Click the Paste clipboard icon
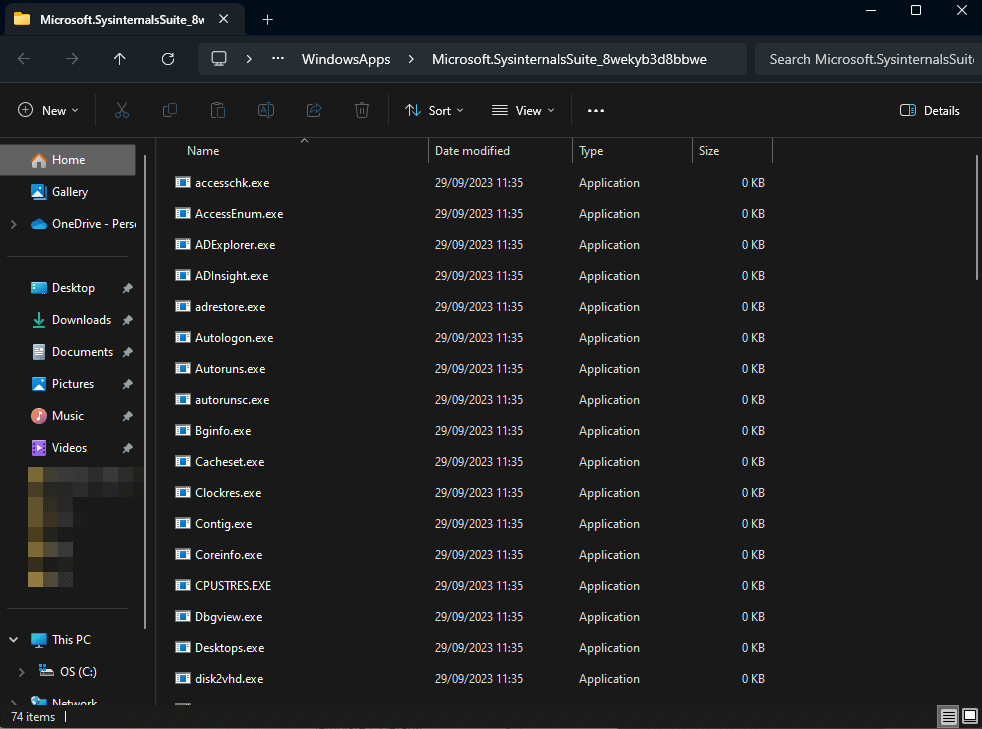Viewport: 982px width, 729px height. (x=218, y=111)
